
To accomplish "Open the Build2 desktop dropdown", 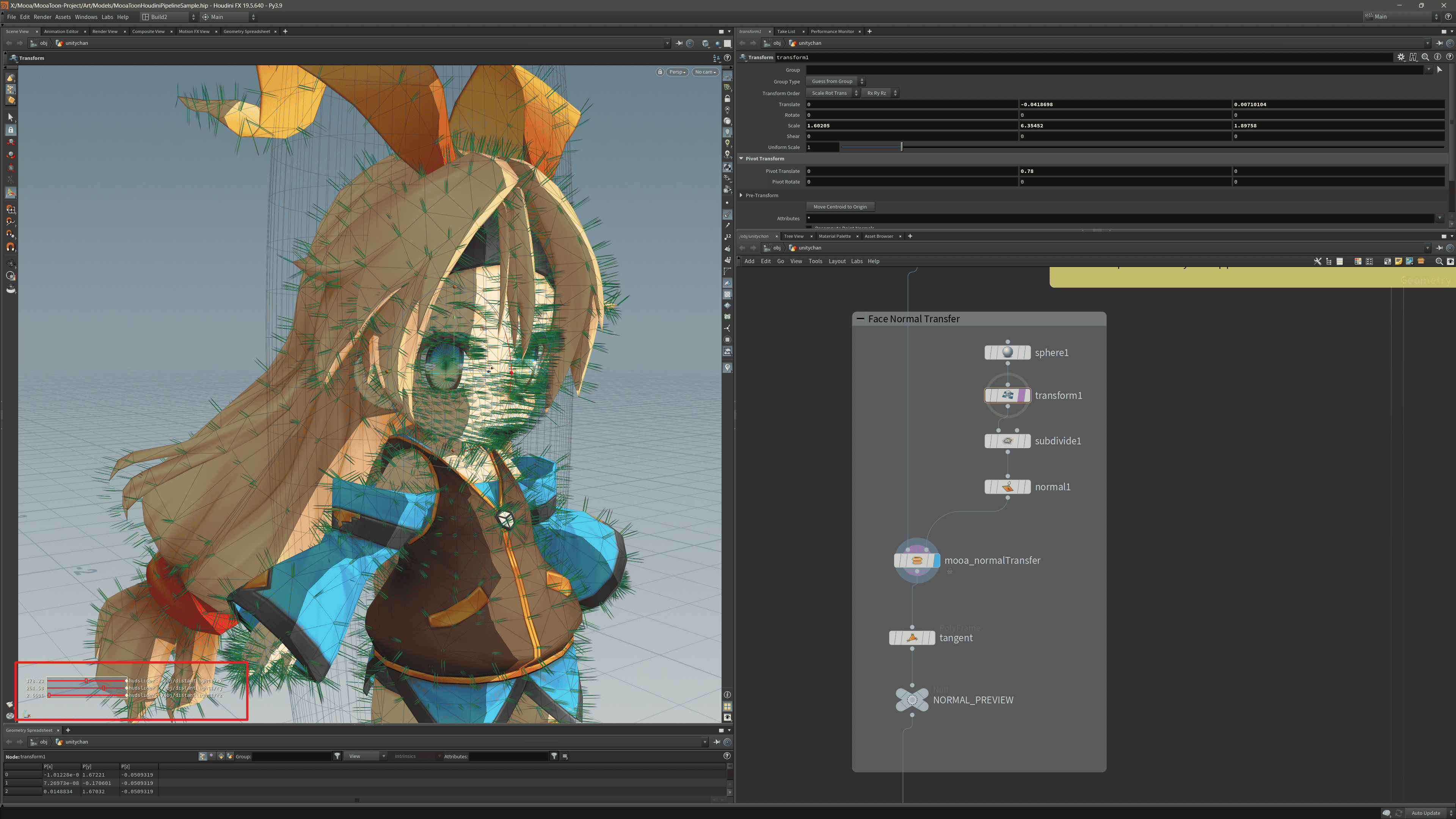I will pos(168,17).
